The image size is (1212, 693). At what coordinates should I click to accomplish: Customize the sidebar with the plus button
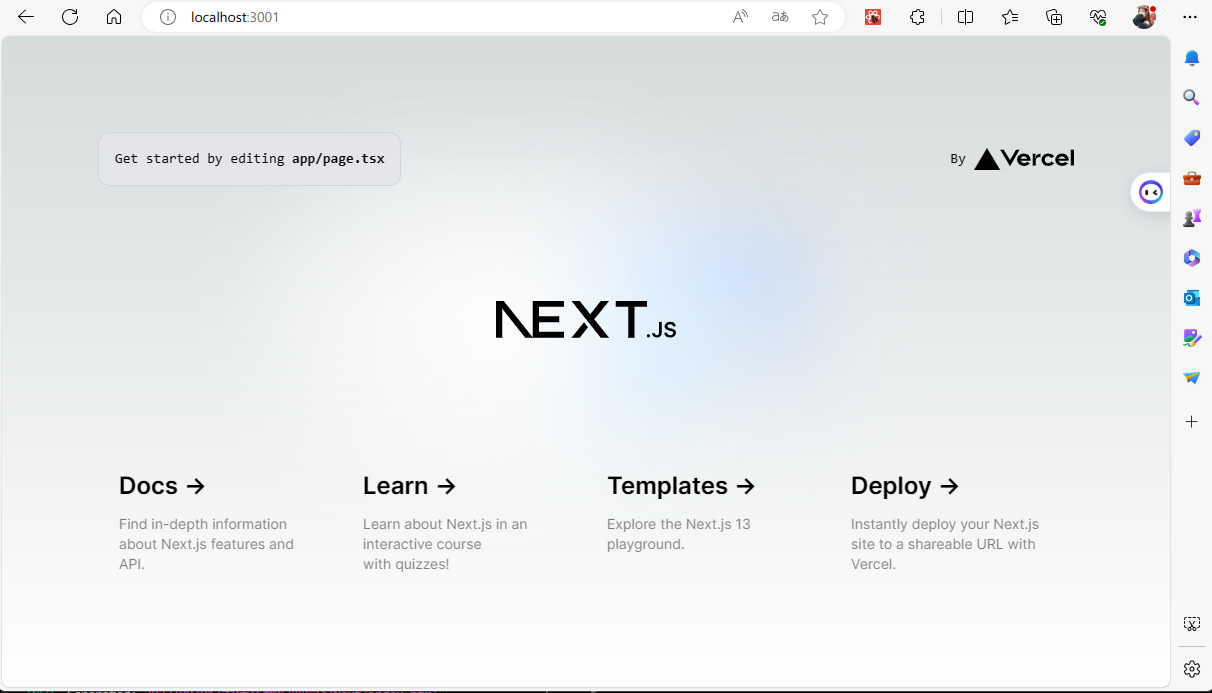pyautogui.click(x=1191, y=421)
